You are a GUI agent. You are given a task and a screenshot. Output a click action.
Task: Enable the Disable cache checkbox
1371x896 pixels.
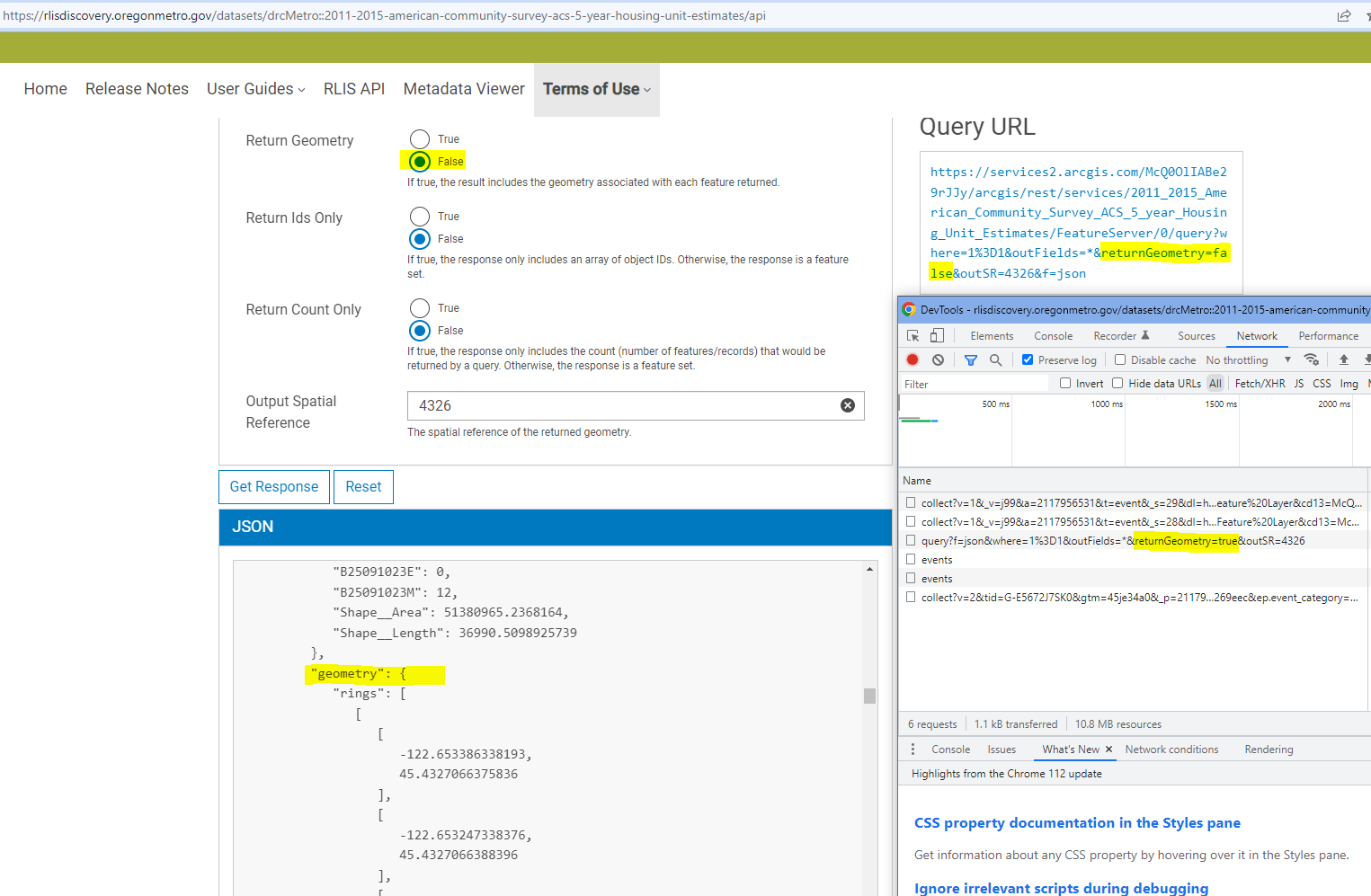tap(1120, 359)
